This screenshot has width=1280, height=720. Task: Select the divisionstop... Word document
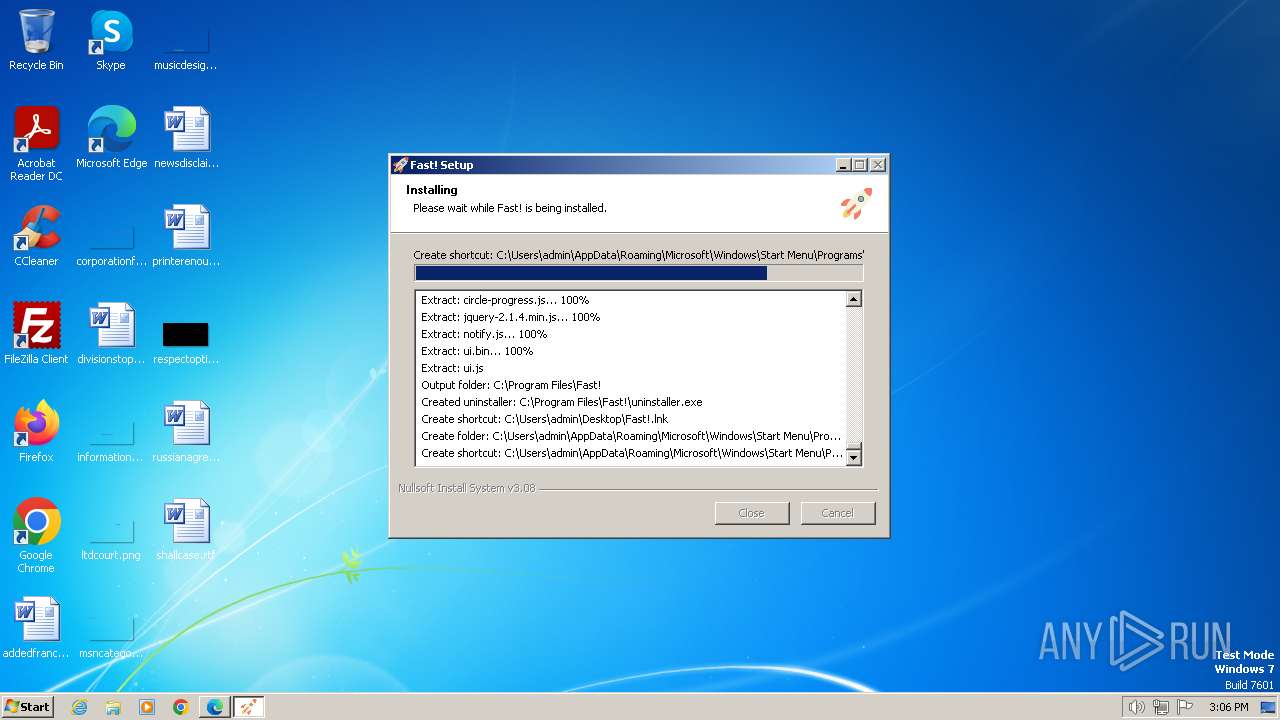click(111, 334)
